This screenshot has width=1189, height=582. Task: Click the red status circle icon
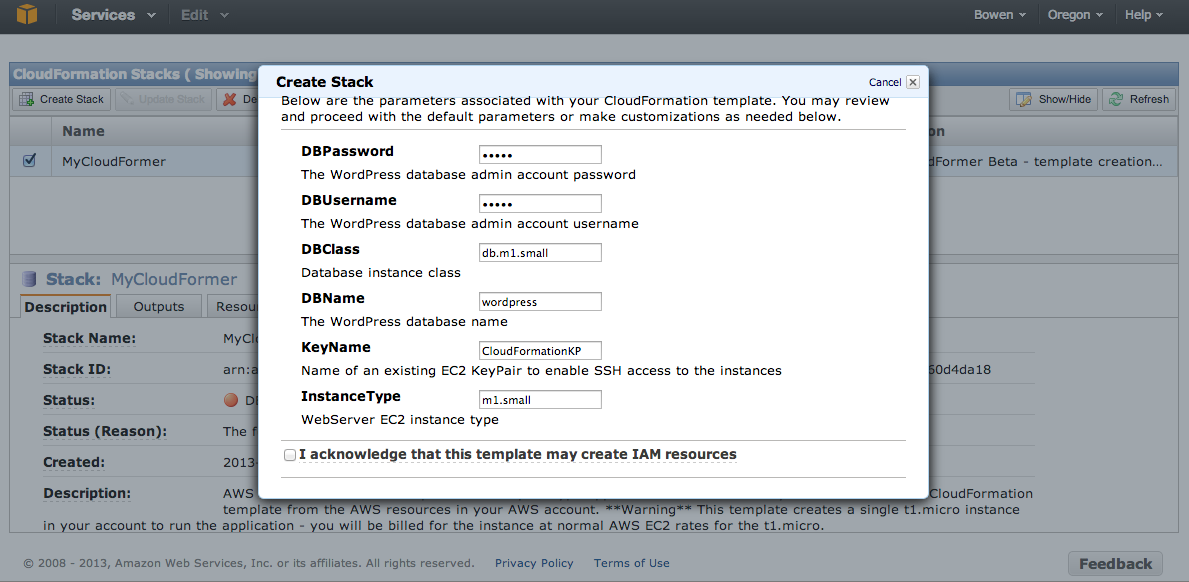[231, 400]
